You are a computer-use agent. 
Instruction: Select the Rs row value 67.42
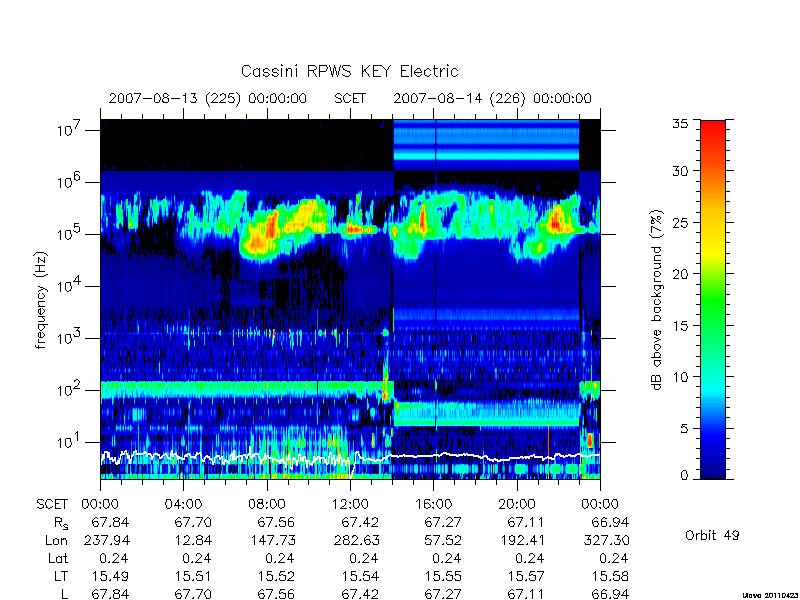point(360,522)
